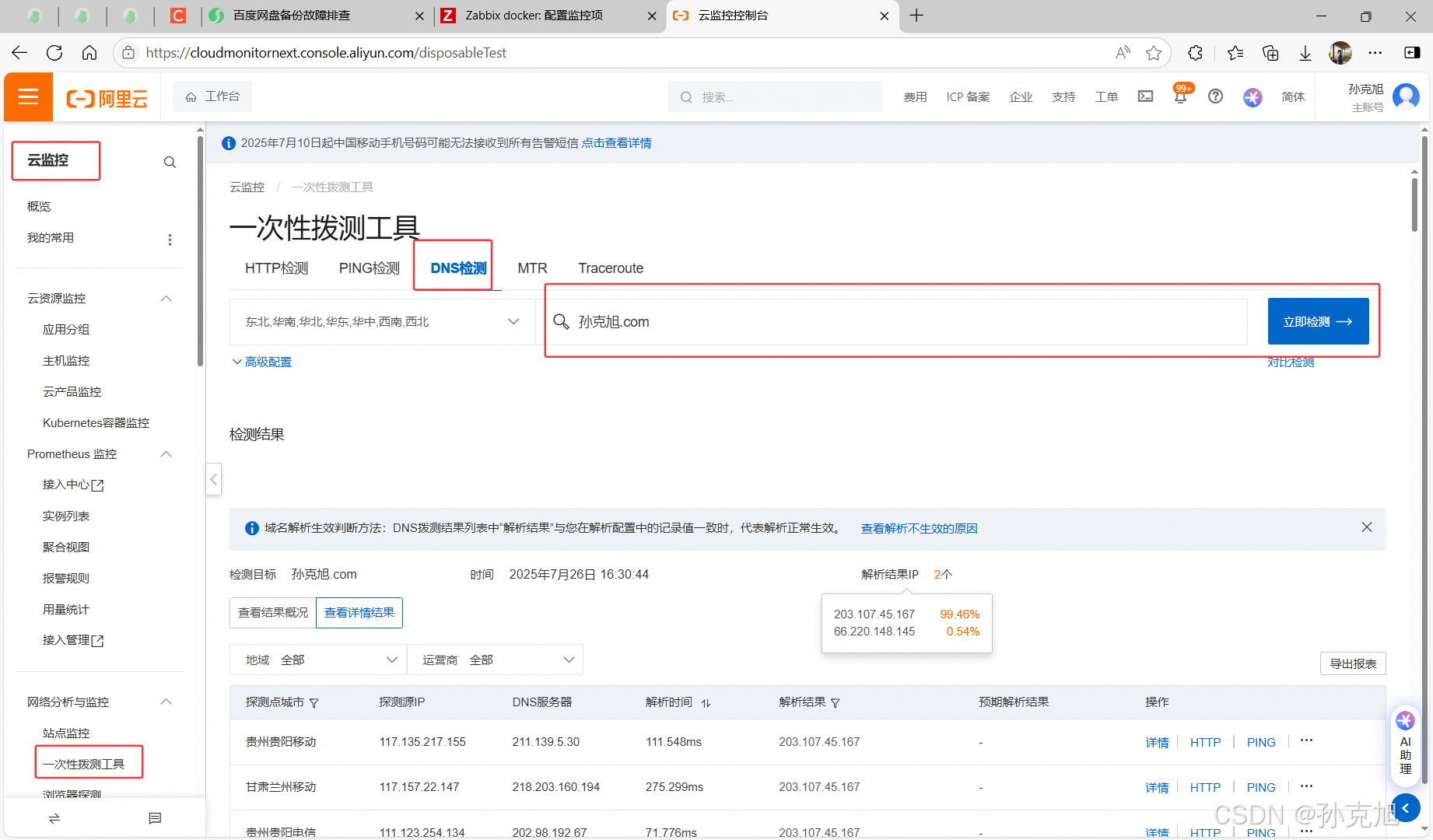This screenshot has height=840, width=1433.
Task: Open 站点监控 in sidebar
Action: [66, 733]
